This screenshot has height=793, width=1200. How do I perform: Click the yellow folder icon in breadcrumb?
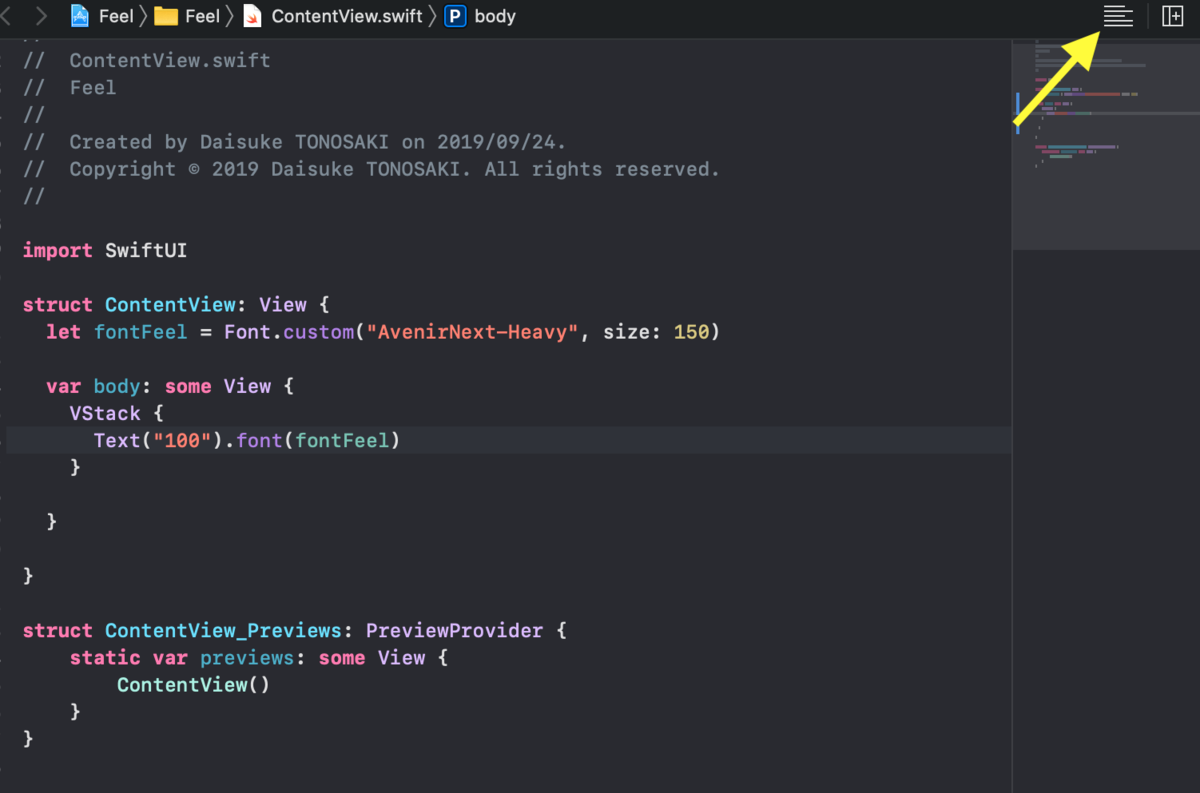click(x=166, y=16)
